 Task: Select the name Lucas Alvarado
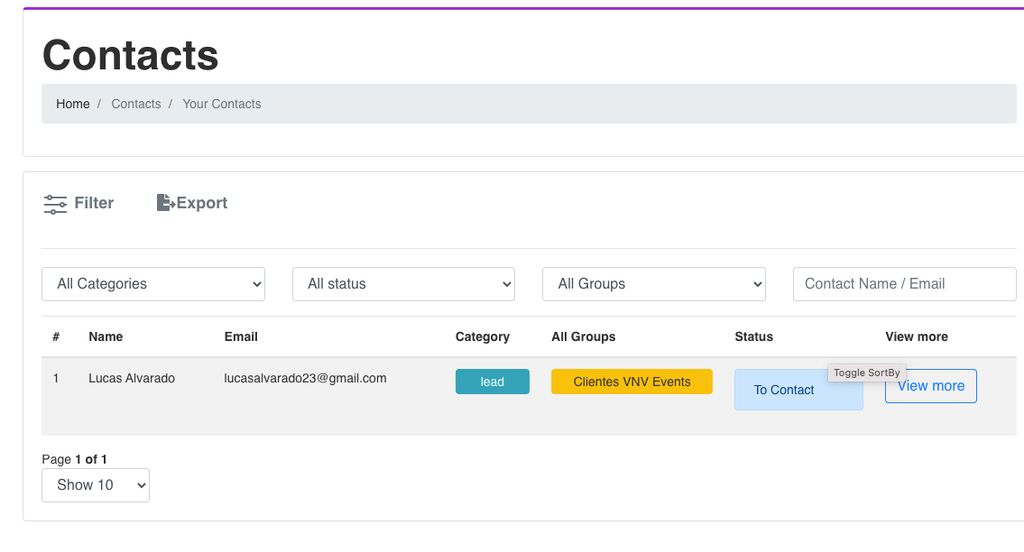pos(132,378)
